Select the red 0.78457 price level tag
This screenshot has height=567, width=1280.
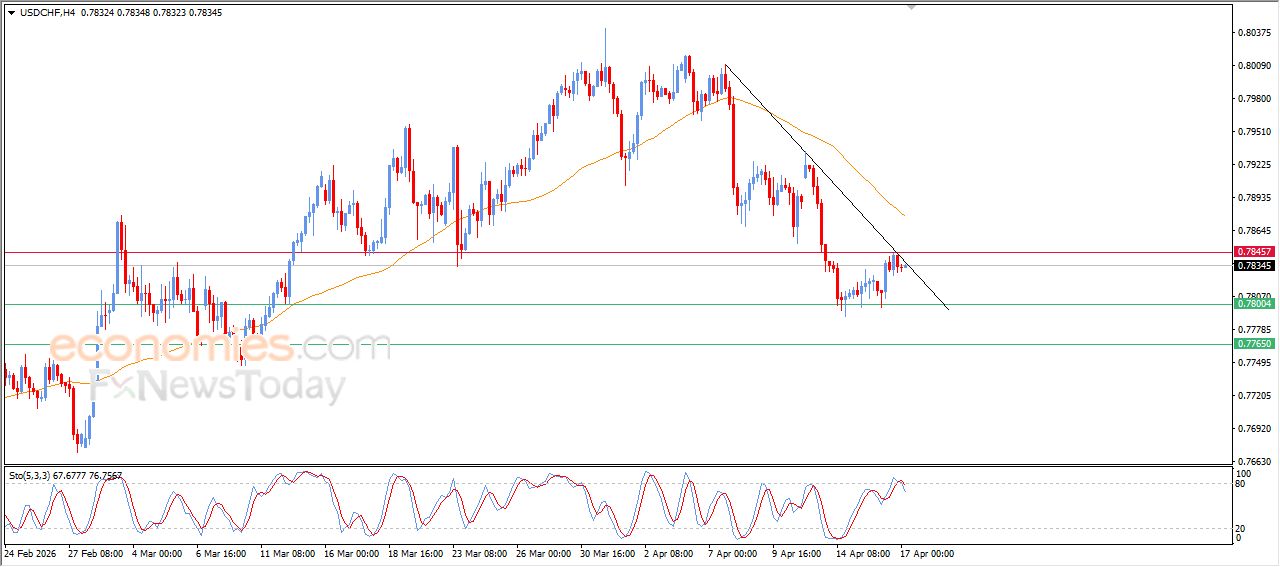click(x=1253, y=252)
